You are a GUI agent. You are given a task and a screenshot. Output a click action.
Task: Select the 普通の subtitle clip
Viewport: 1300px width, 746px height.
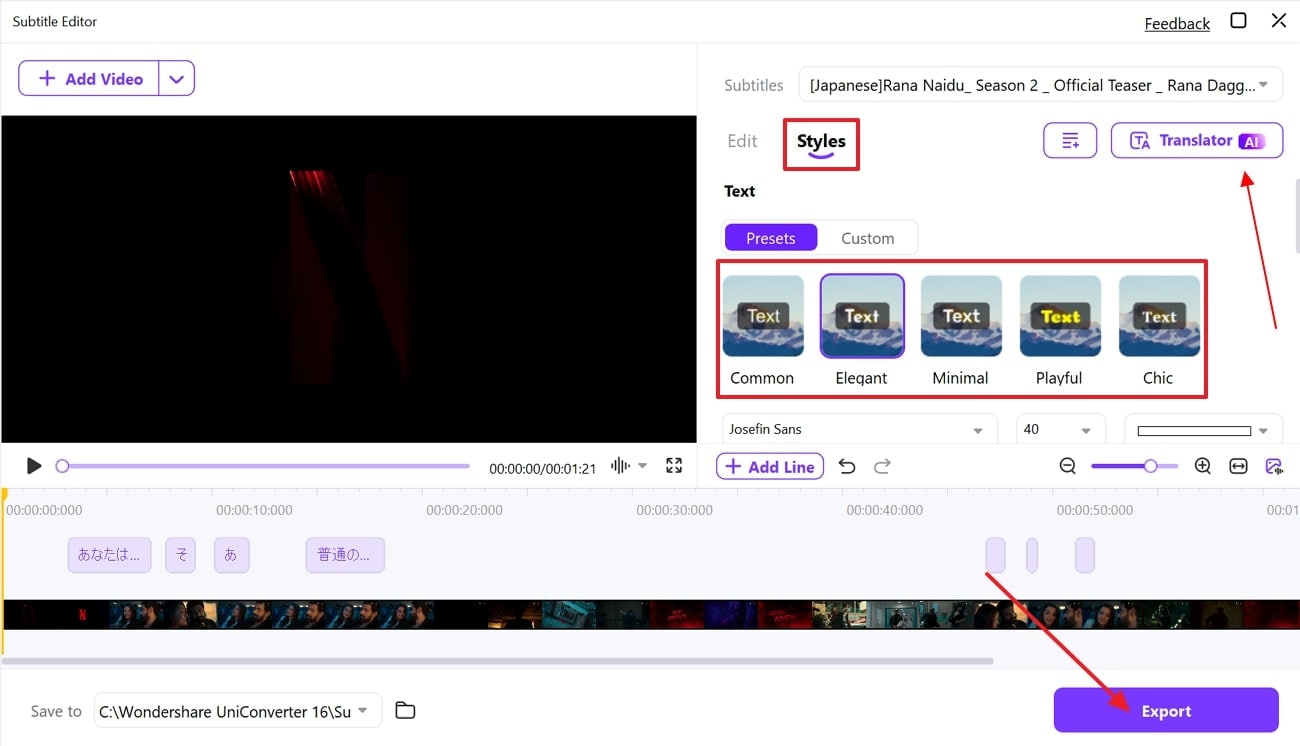pos(345,555)
